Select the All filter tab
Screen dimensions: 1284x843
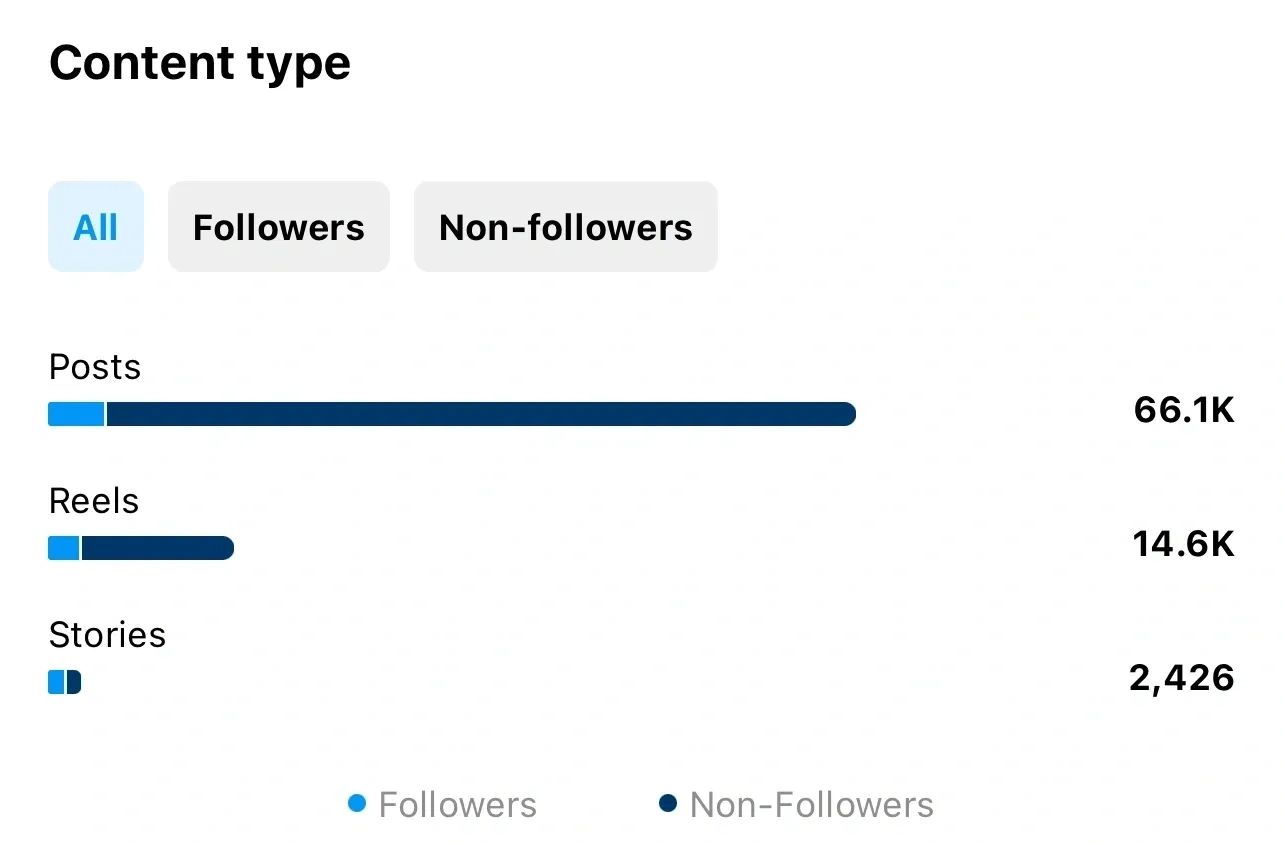pos(96,227)
